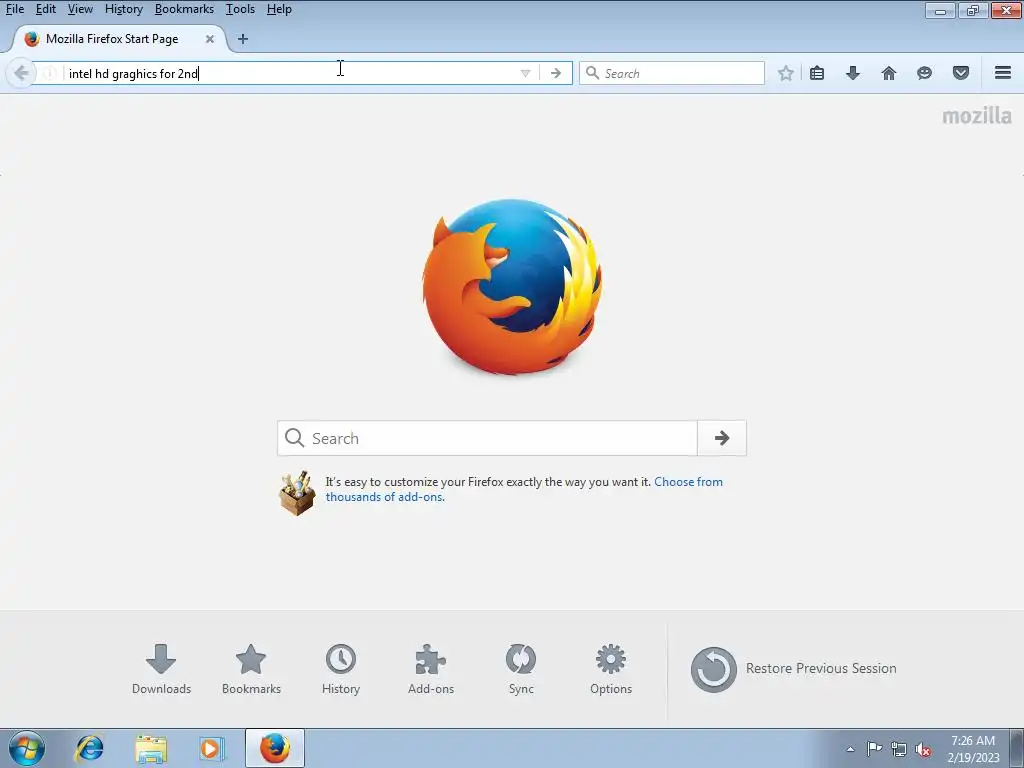Open the taskbar clock showing 7:26 AM
The image size is (1024, 768).
(973, 749)
